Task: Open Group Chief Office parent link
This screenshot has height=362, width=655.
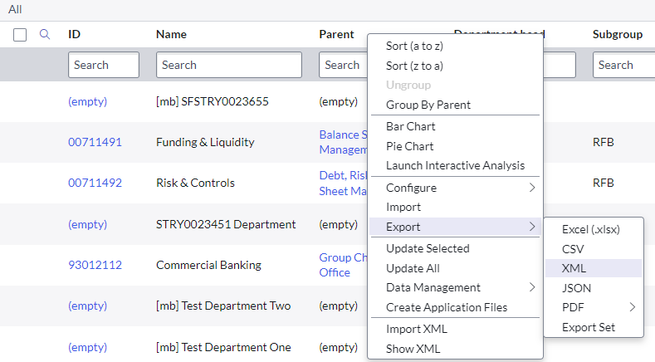Action: pos(343,265)
